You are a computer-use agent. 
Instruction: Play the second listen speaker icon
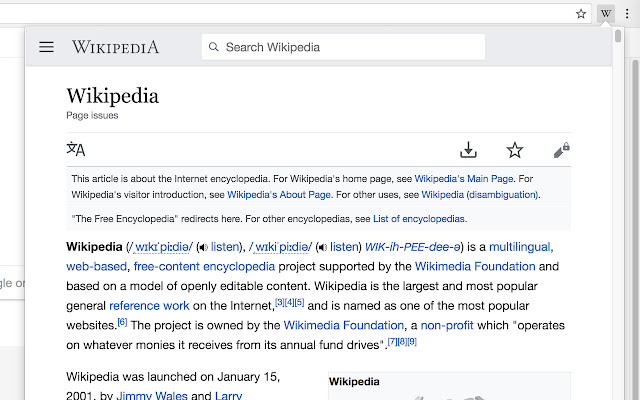[323, 247]
